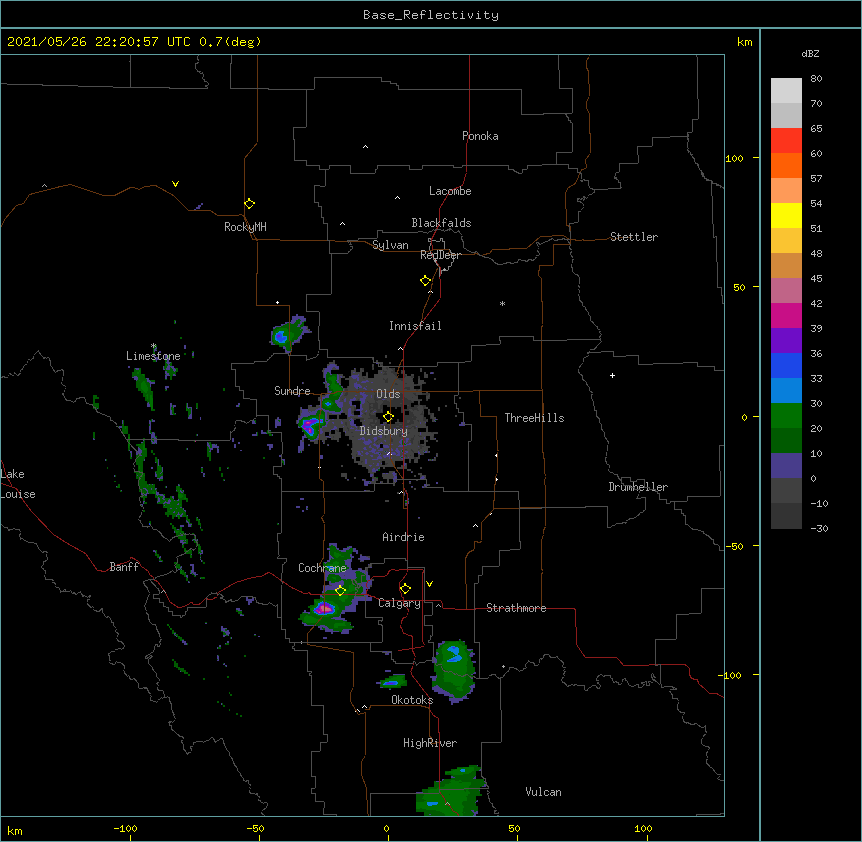The width and height of the screenshot is (862, 842).
Task: Select the yellow V marker northeast of Calgary
Action: (x=429, y=584)
